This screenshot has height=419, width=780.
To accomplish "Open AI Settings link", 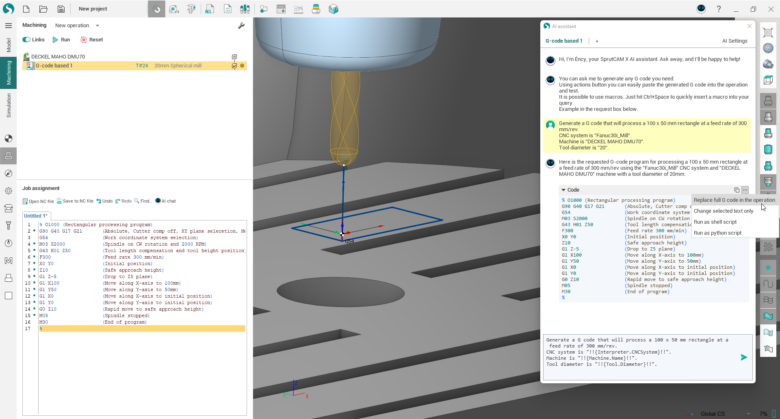I will pos(735,41).
